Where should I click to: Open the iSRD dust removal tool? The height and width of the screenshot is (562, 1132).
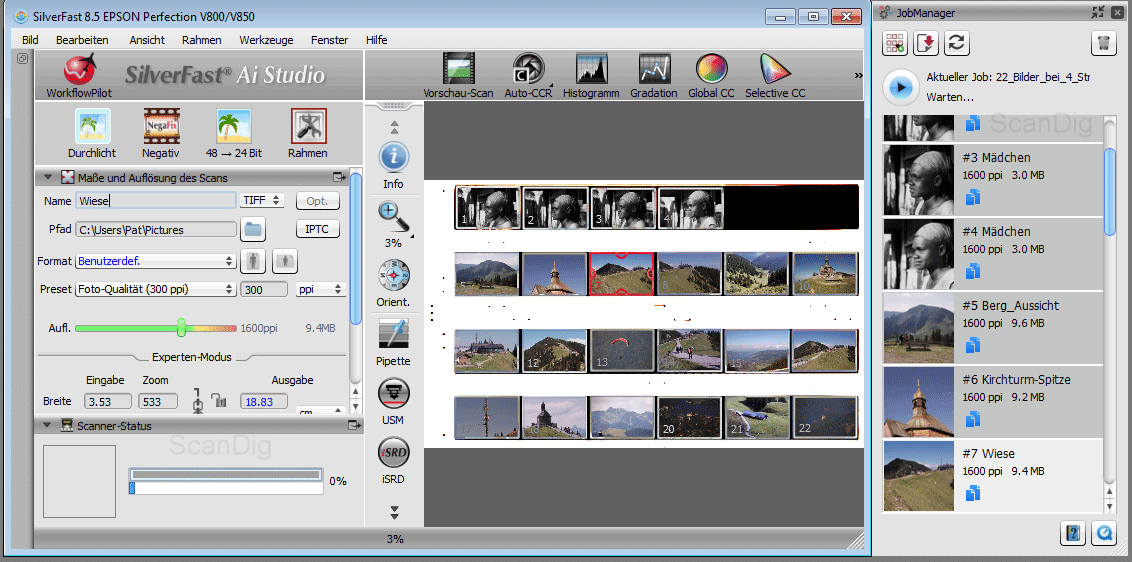(x=393, y=453)
